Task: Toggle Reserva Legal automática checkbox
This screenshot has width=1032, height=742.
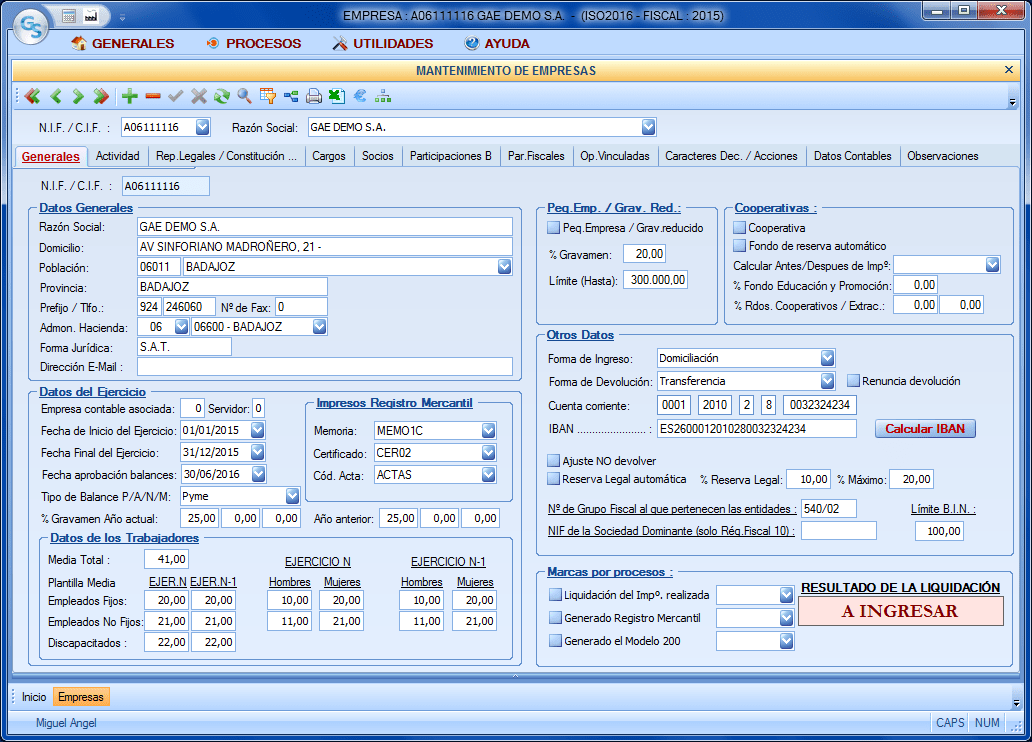Action: [x=554, y=479]
